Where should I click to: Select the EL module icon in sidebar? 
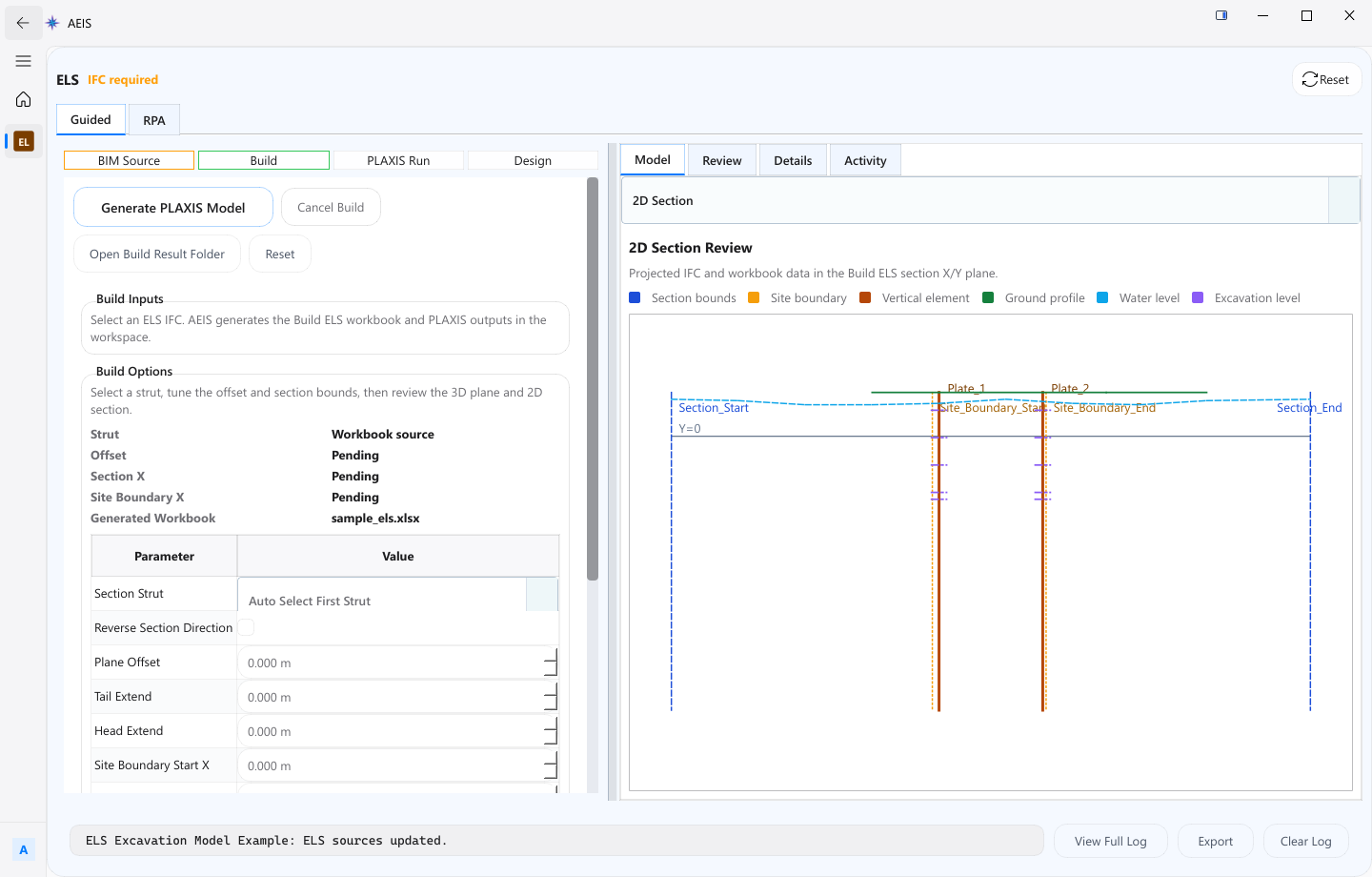24,142
